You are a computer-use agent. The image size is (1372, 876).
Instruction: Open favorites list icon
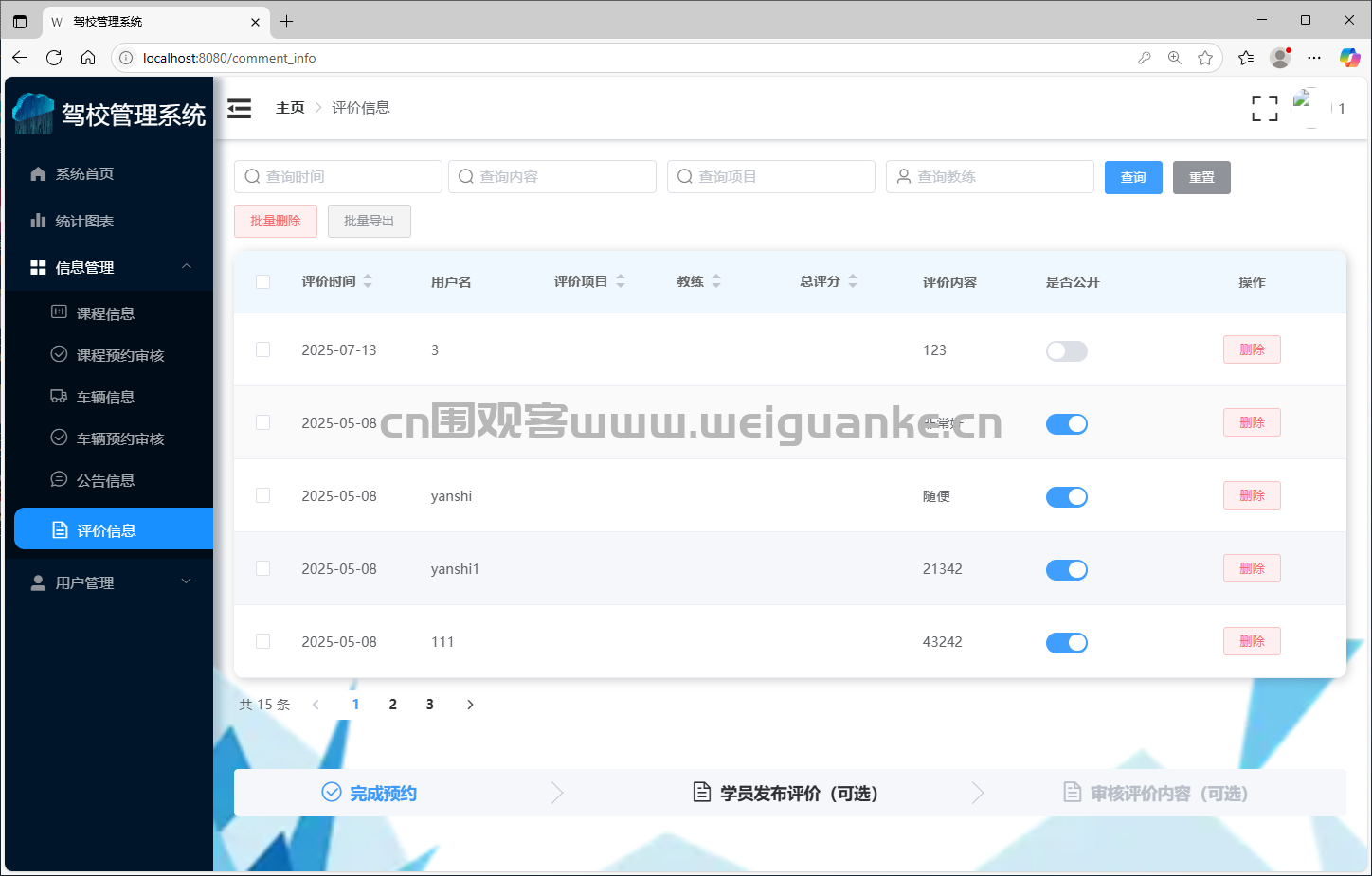(x=1246, y=58)
